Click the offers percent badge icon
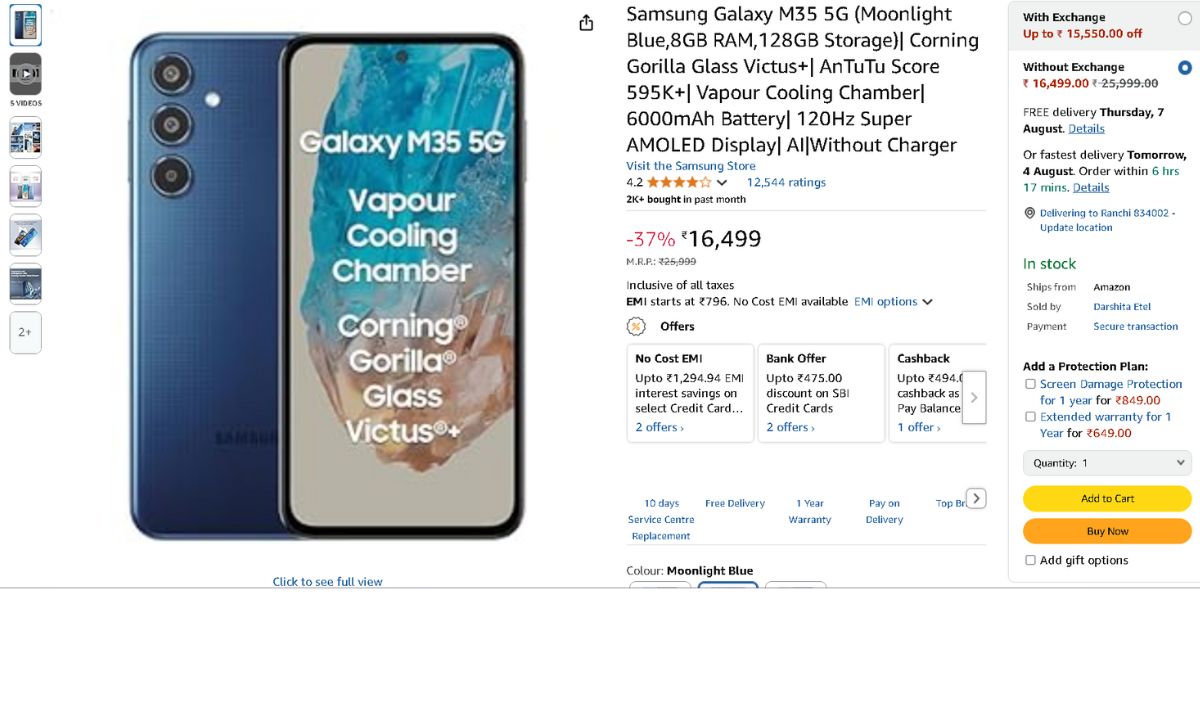This screenshot has width=1200, height=720. (x=636, y=326)
